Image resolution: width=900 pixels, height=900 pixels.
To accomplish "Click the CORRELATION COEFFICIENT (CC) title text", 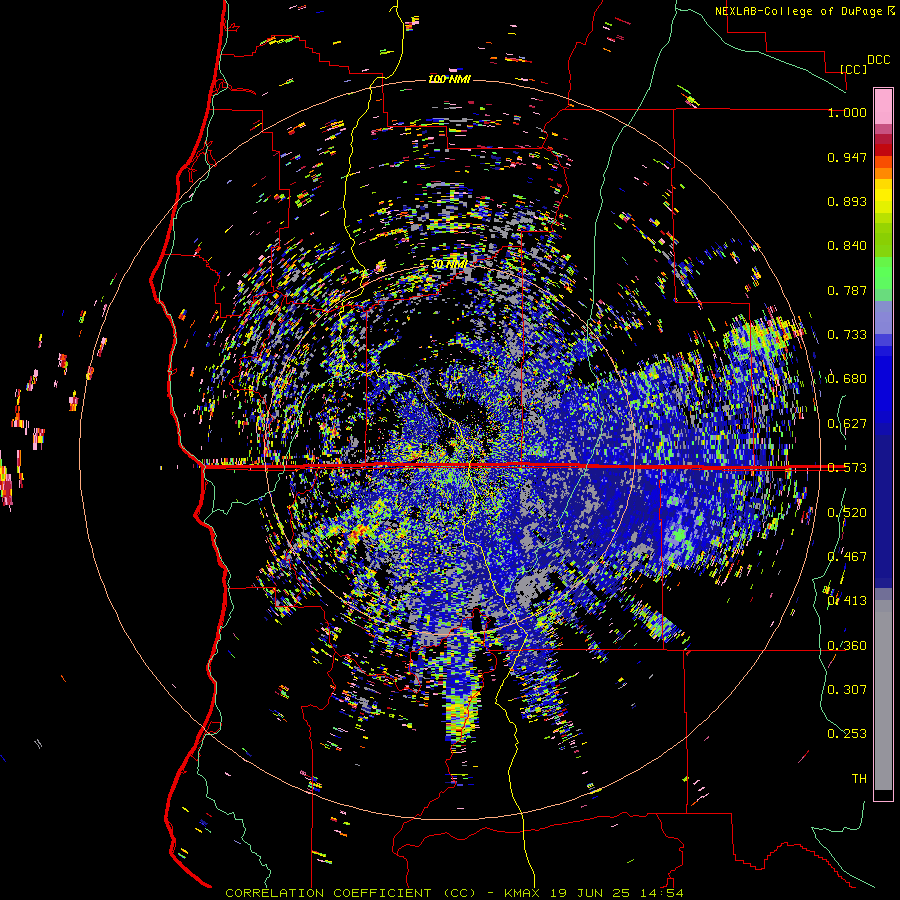I will pos(350,893).
